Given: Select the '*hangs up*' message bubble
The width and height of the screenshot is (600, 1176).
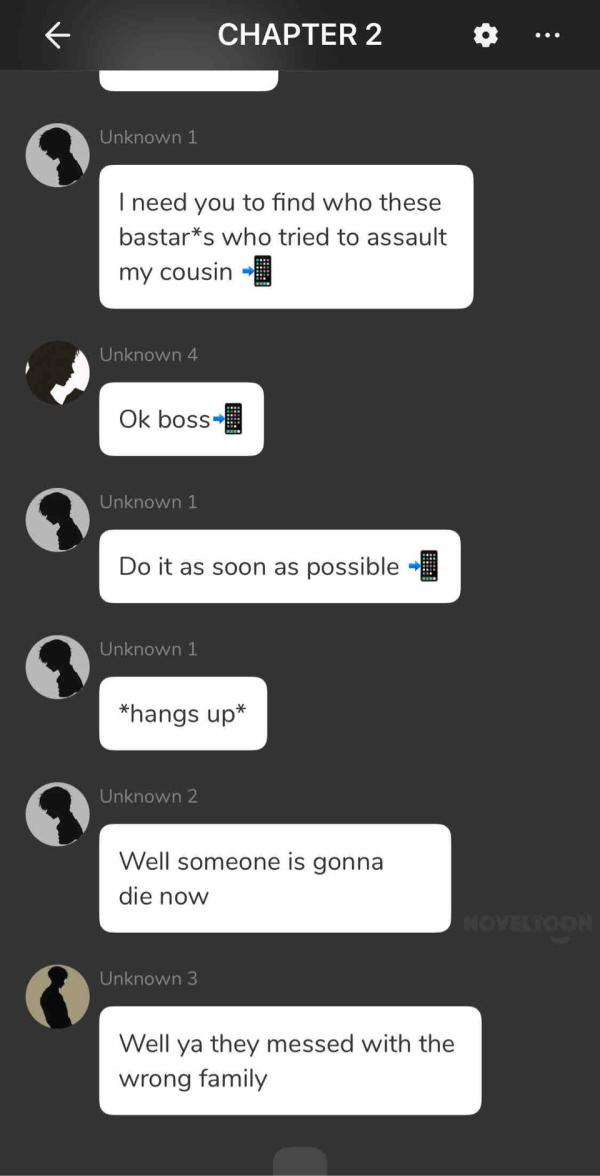Looking at the screenshot, I should pyautogui.click(x=183, y=713).
